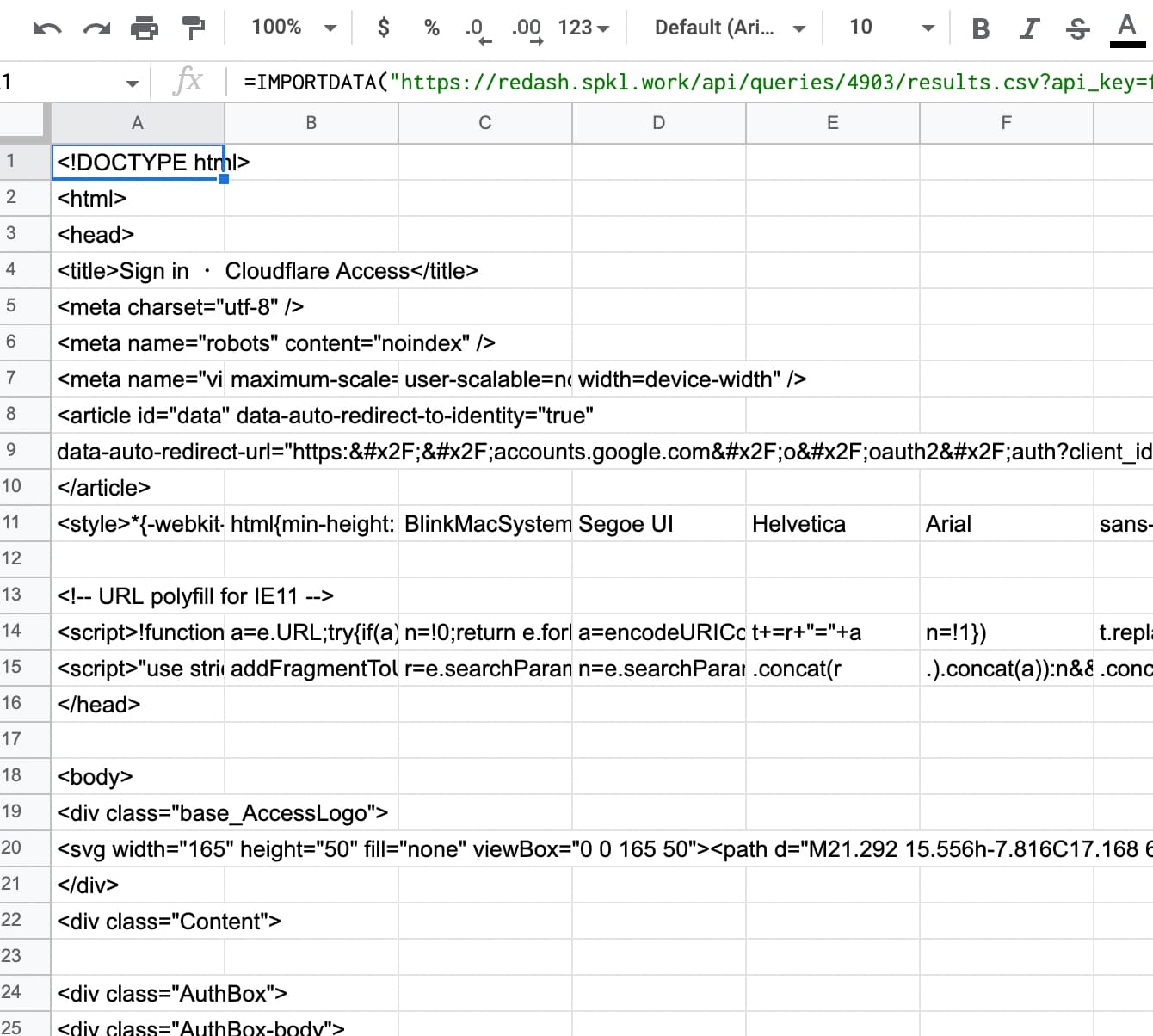Click the </div> cell in row 21
Screen dimensions: 1153x1036
138,885
